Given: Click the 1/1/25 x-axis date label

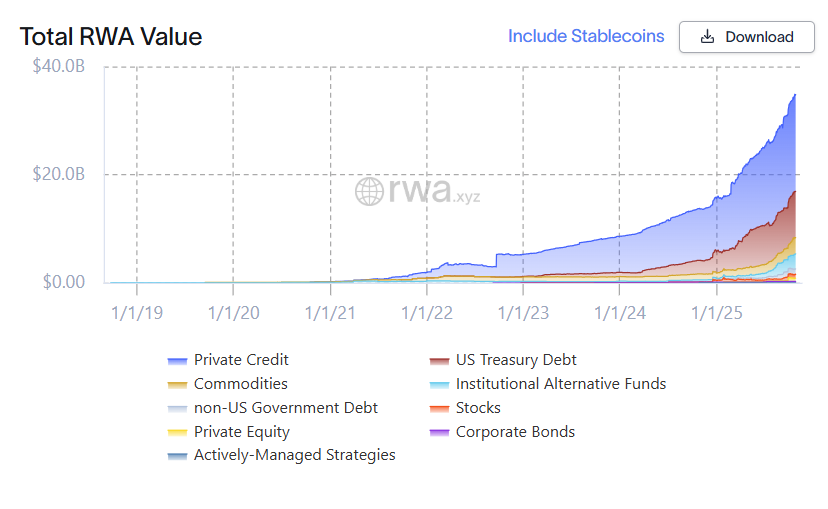Looking at the screenshot, I should 717,313.
